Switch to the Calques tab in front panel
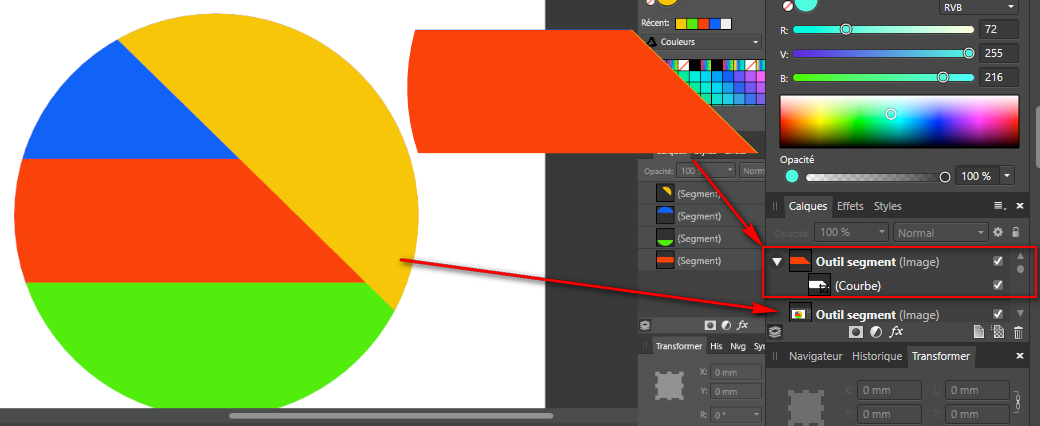Screen dimensions: 1040x426 coord(807,206)
